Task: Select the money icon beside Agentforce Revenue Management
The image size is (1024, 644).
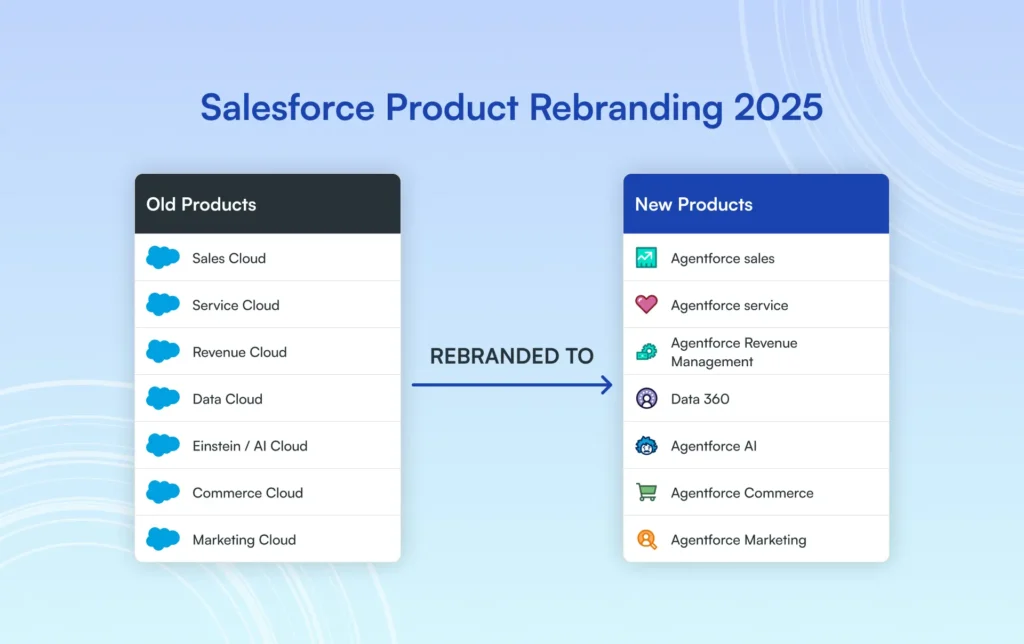Action: pos(645,351)
